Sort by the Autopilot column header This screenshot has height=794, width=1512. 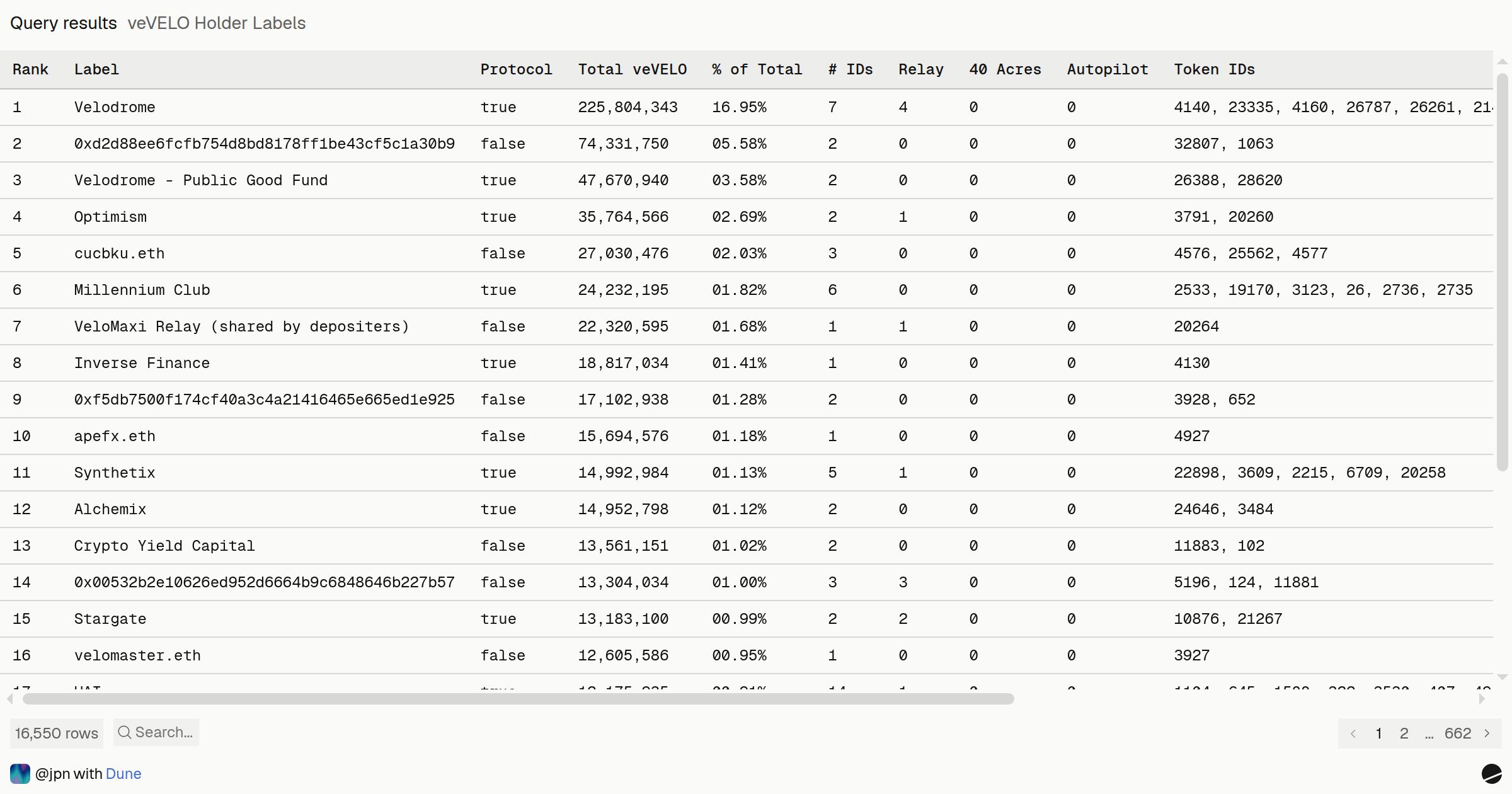[x=1108, y=69]
